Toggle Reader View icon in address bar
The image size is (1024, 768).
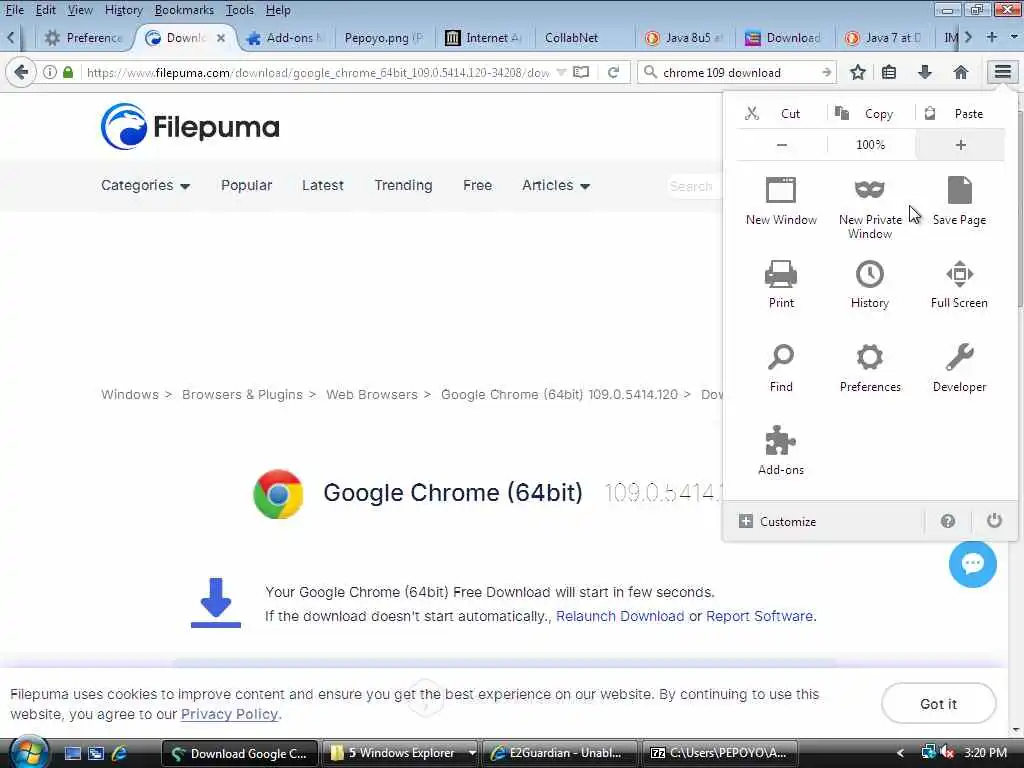[x=581, y=72]
